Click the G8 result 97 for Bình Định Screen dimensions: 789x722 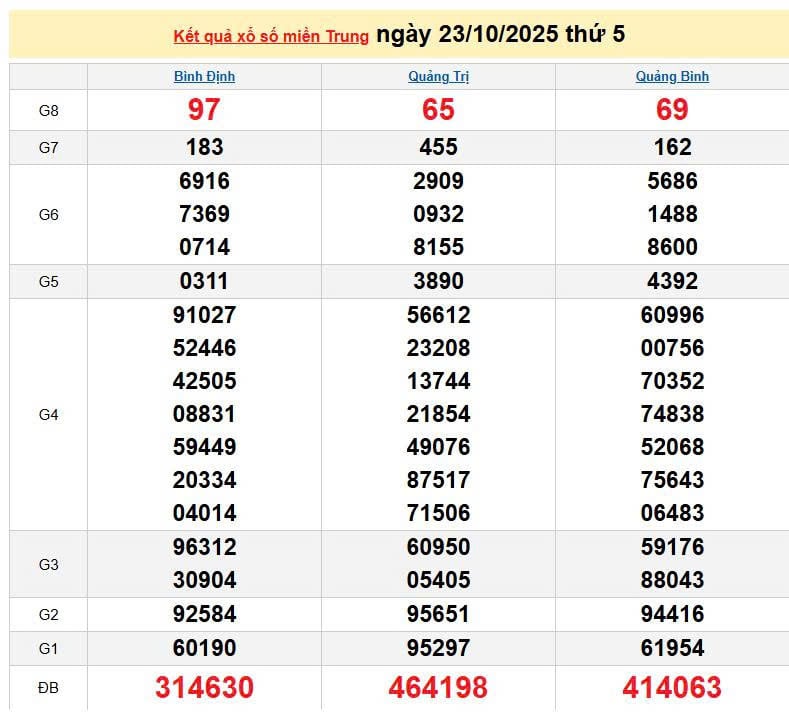pyautogui.click(x=204, y=110)
